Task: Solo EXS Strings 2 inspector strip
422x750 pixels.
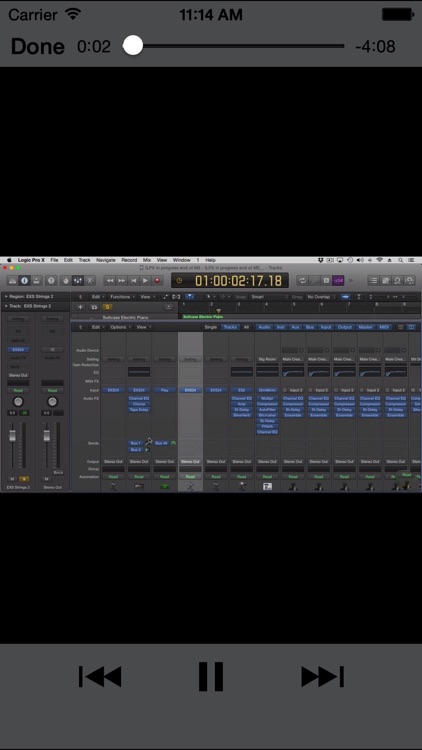Action: (23, 479)
